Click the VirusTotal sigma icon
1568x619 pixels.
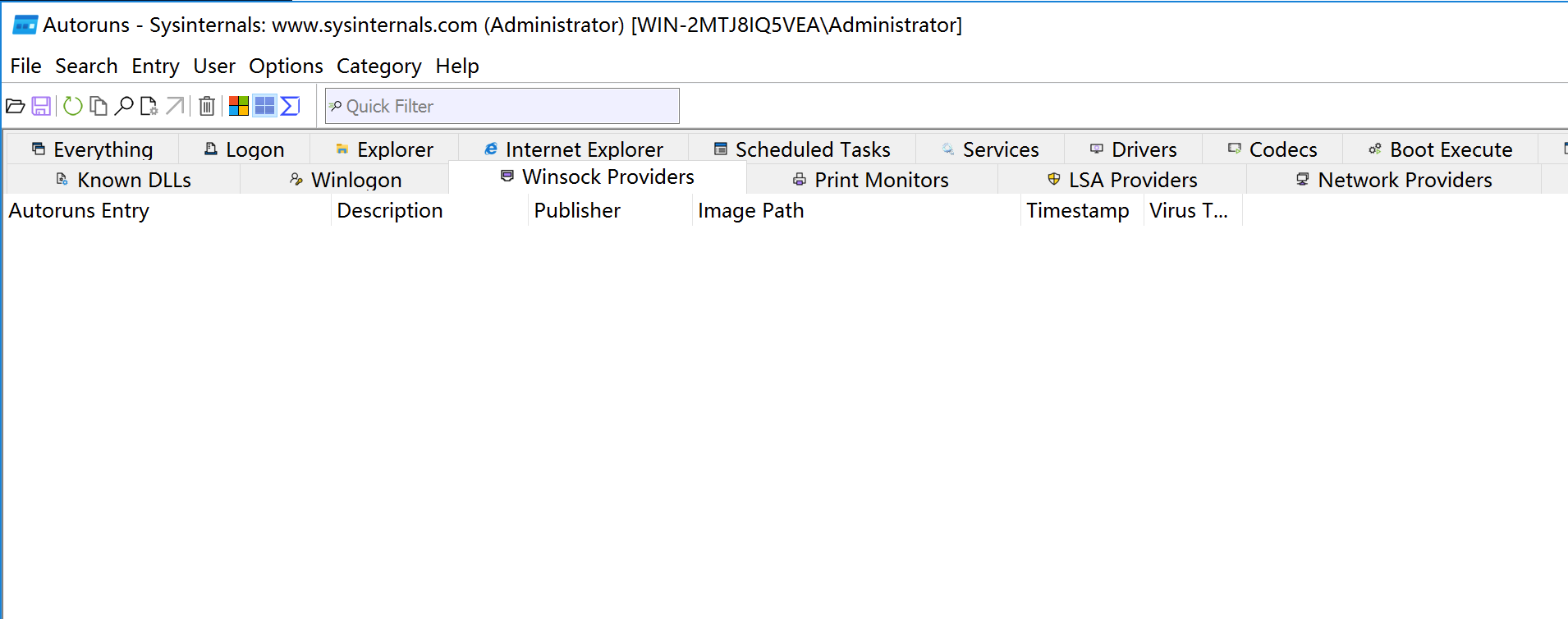coord(291,106)
